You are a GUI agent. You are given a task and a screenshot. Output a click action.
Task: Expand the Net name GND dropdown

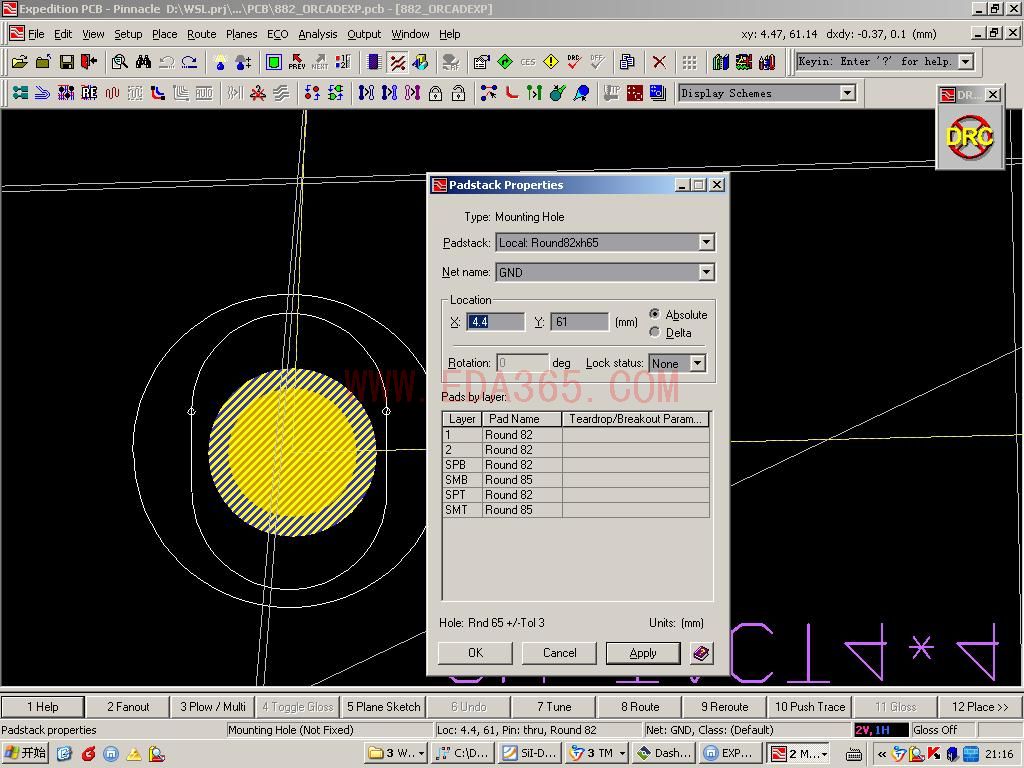tap(706, 272)
